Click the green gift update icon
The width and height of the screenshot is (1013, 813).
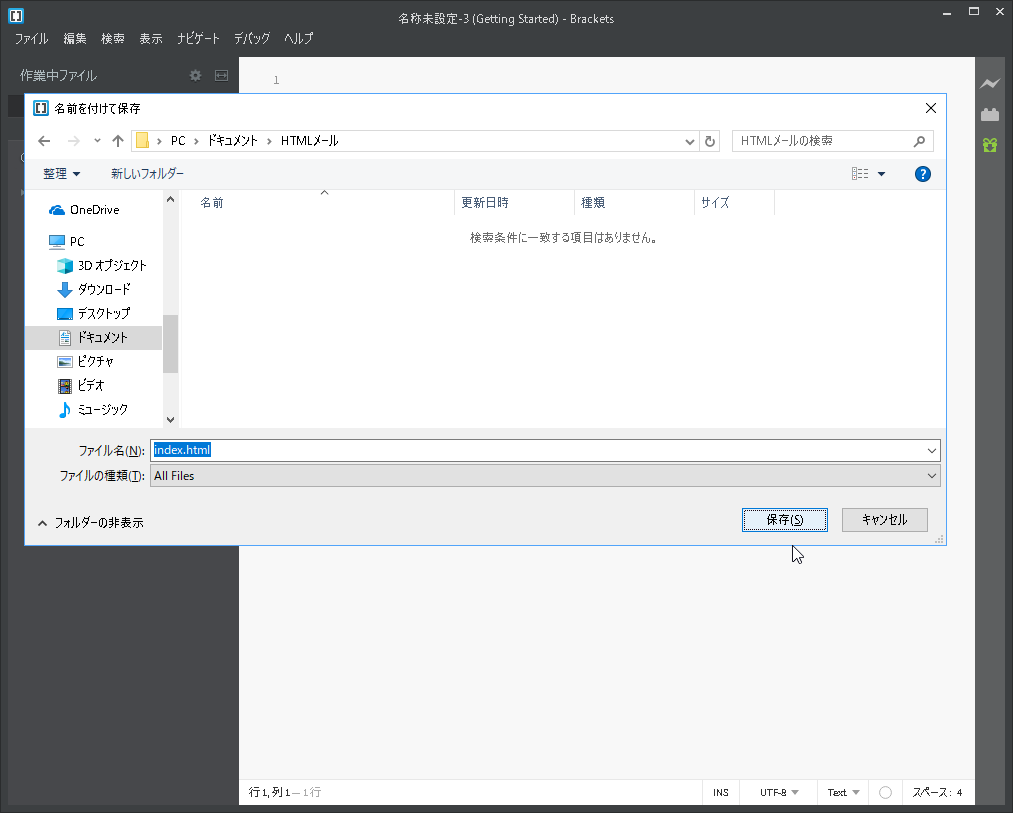click(990, 145)
